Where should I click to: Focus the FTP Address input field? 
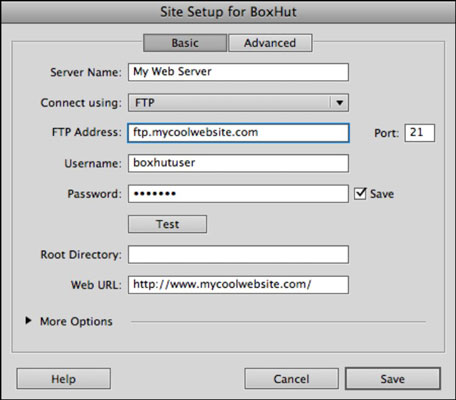238,133
